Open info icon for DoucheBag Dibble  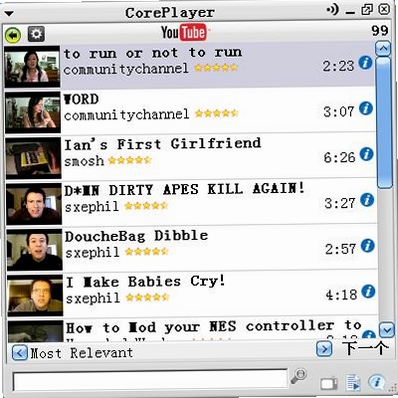(x=368, y=246)
